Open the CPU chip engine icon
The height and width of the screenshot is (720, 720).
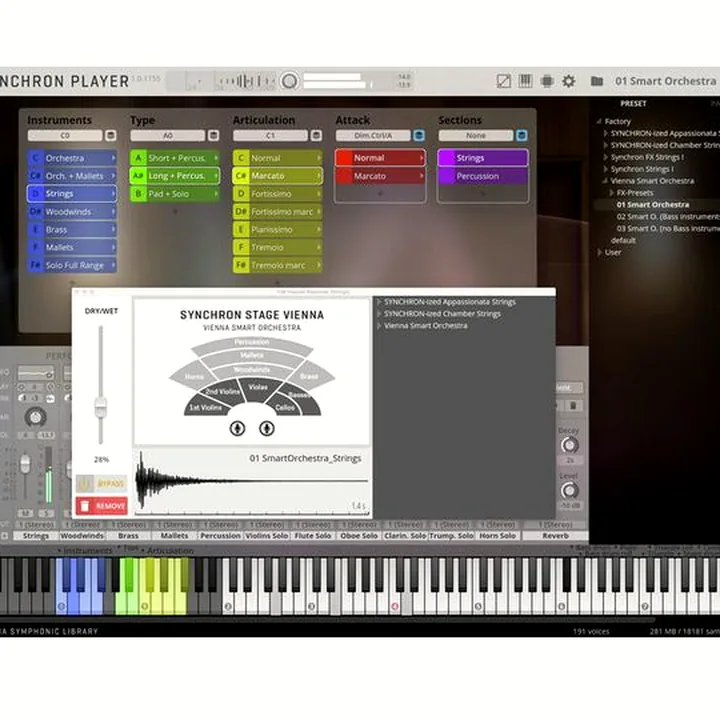click(x=547, y=81)
